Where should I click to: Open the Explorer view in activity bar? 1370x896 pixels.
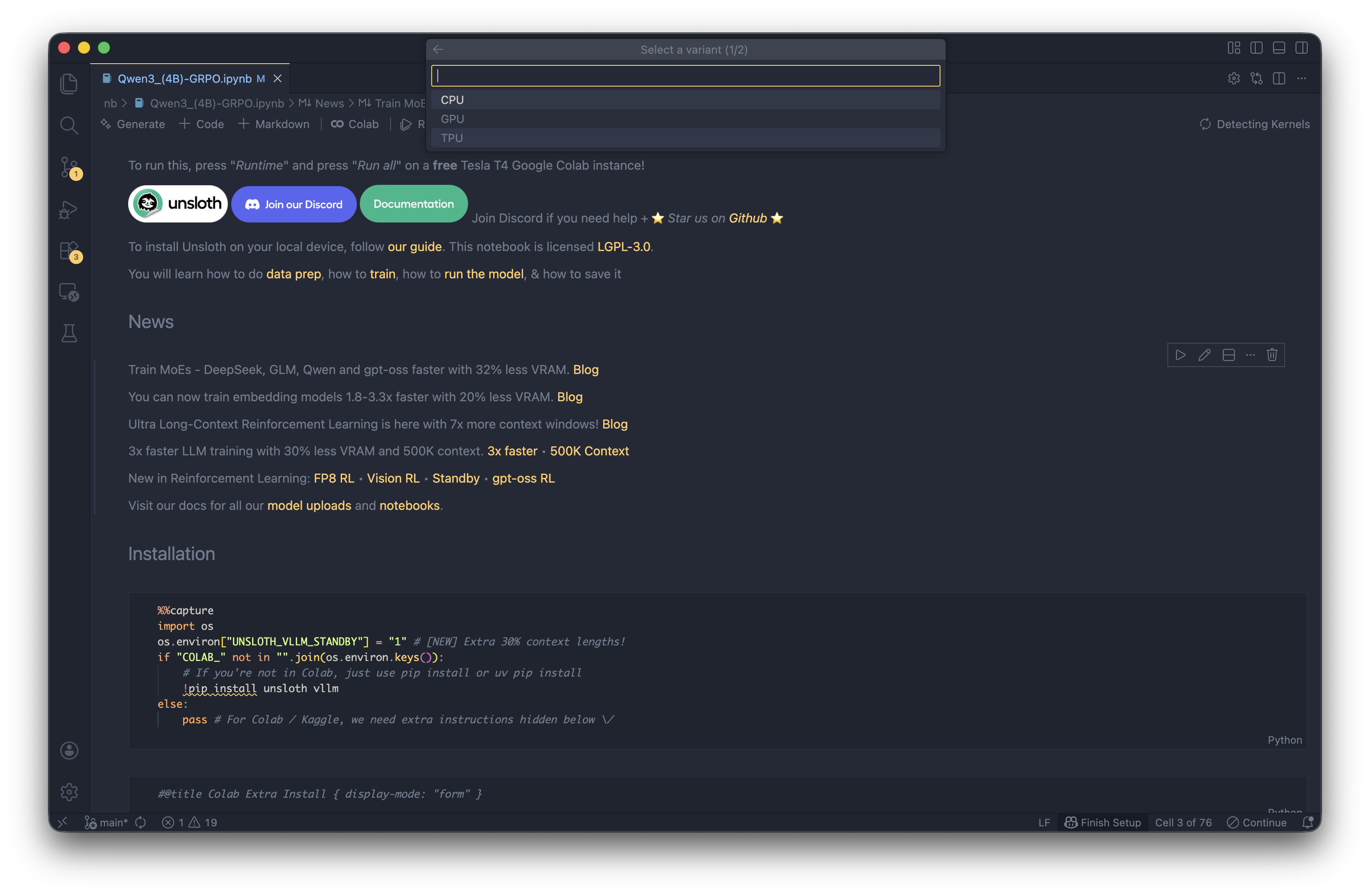pos(69,84)
